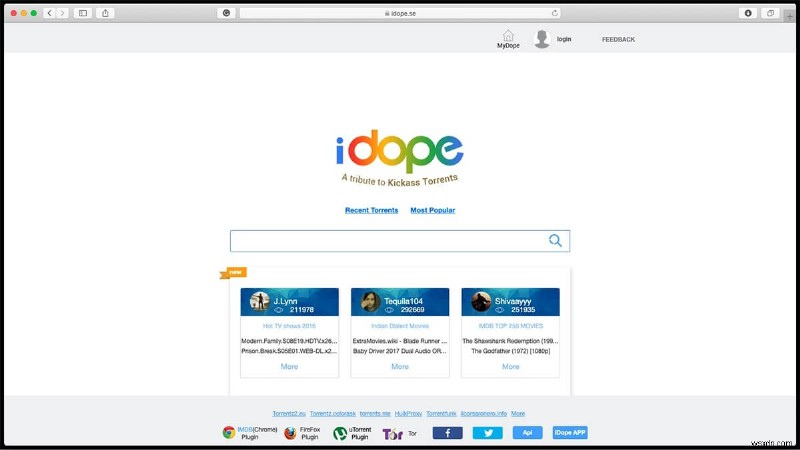Open the Safari share button
Viewport: 800px width, 450px height.
pos(105,13)
